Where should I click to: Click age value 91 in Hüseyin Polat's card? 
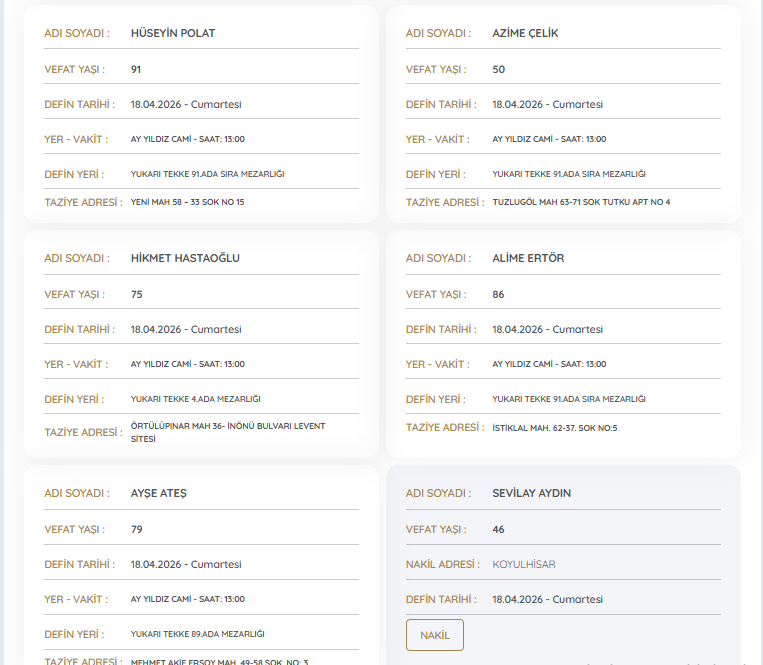[x=136, y=70]
